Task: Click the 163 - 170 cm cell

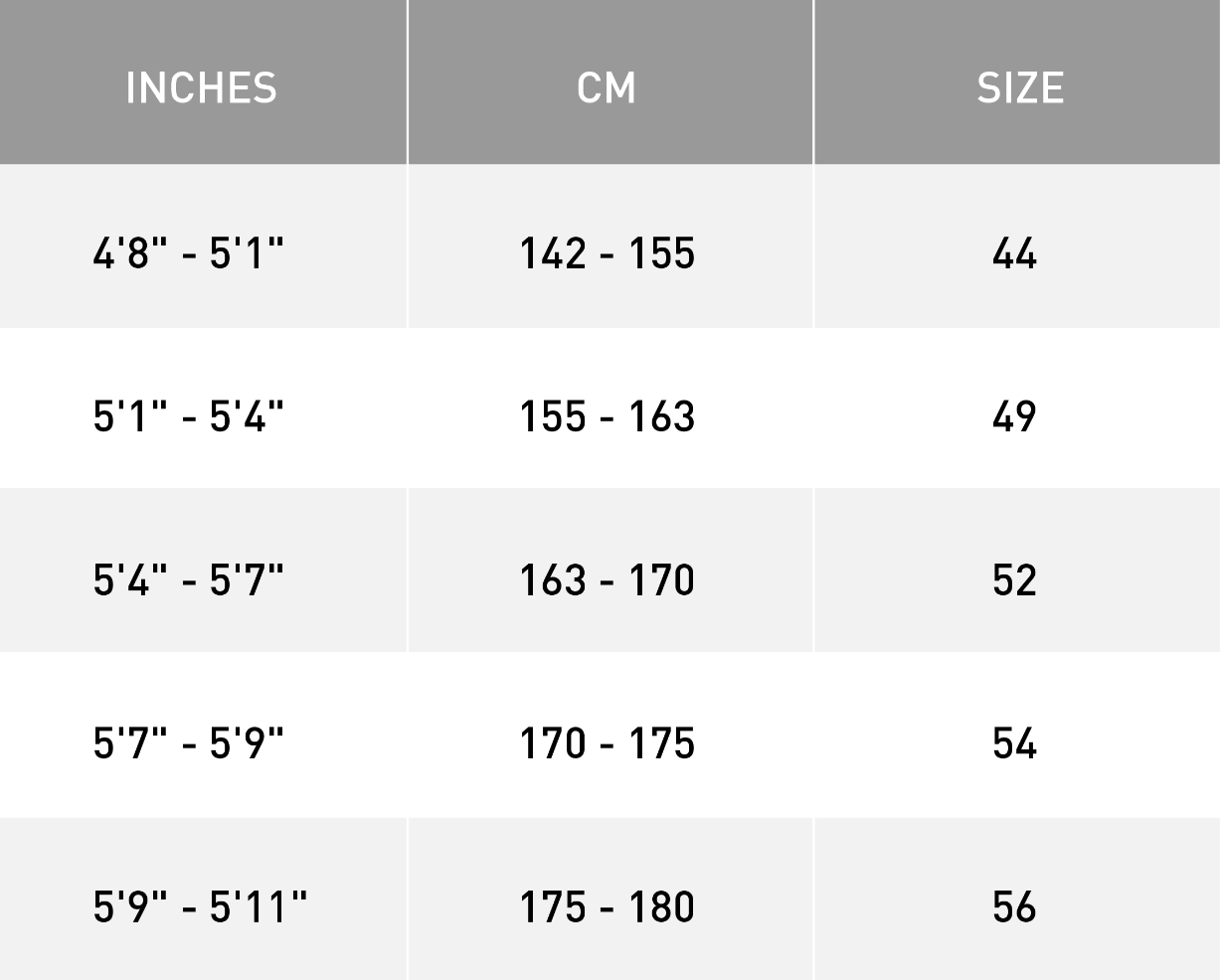Action: click(607, 579)
